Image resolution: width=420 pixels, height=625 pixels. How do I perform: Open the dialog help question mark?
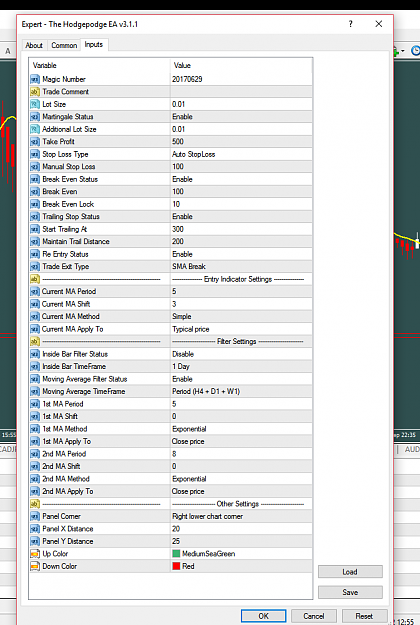pos(350,24)
